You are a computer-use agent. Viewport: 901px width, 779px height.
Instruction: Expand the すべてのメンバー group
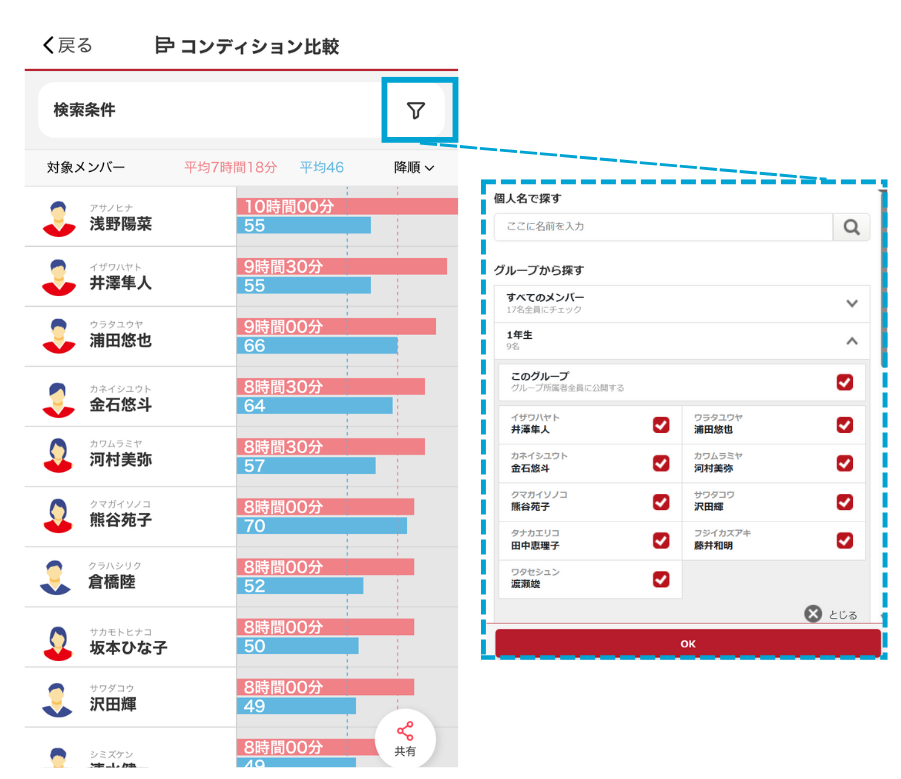851,303
